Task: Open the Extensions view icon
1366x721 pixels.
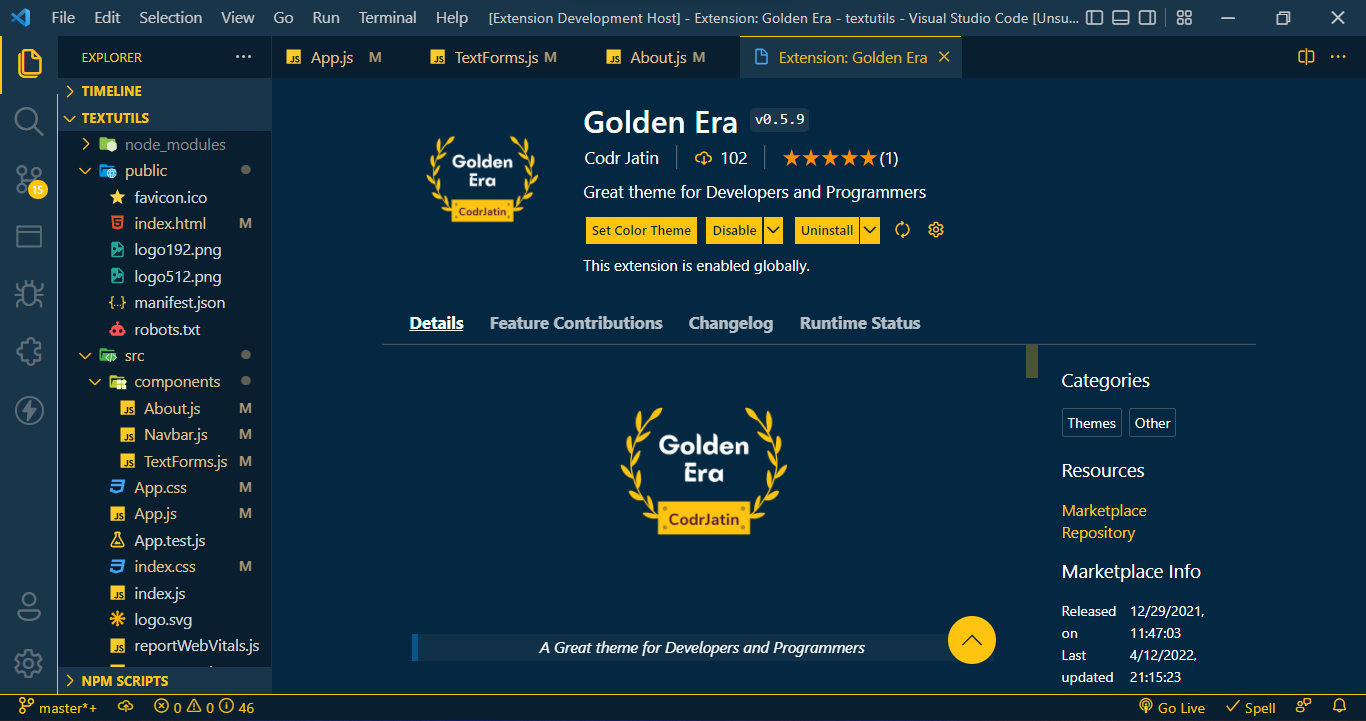Action: coord(29,352)
